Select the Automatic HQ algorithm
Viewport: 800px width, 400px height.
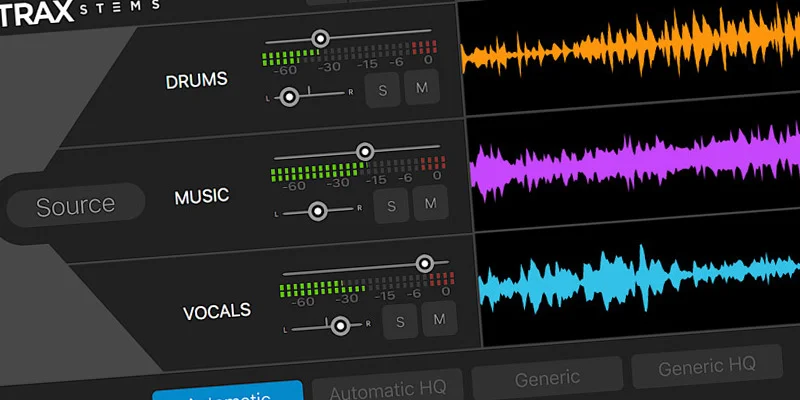(387, 389)
